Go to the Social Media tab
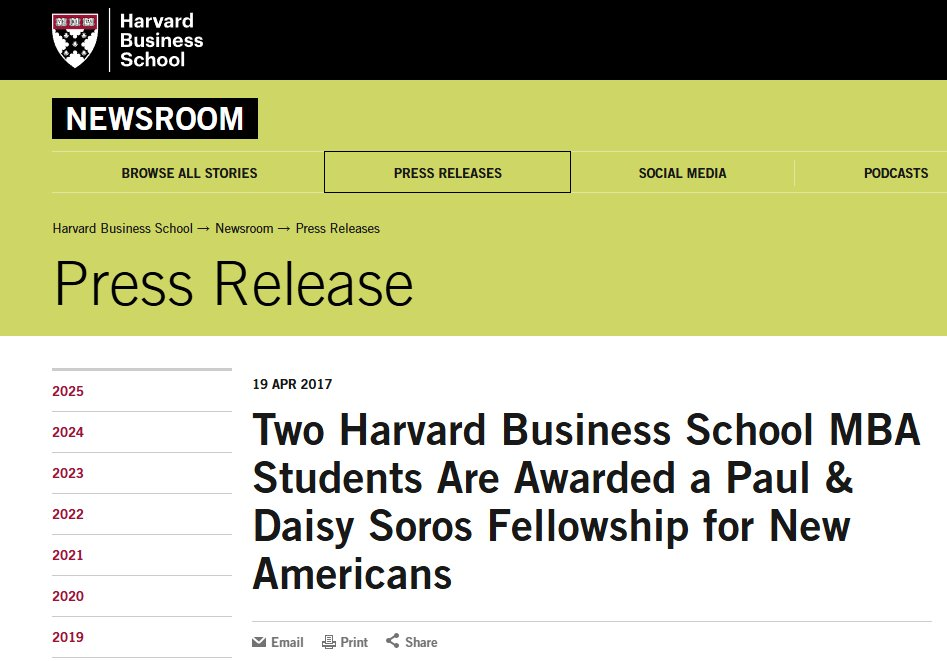The width and height of the screenshot is (947, 661). pos(682,173)
